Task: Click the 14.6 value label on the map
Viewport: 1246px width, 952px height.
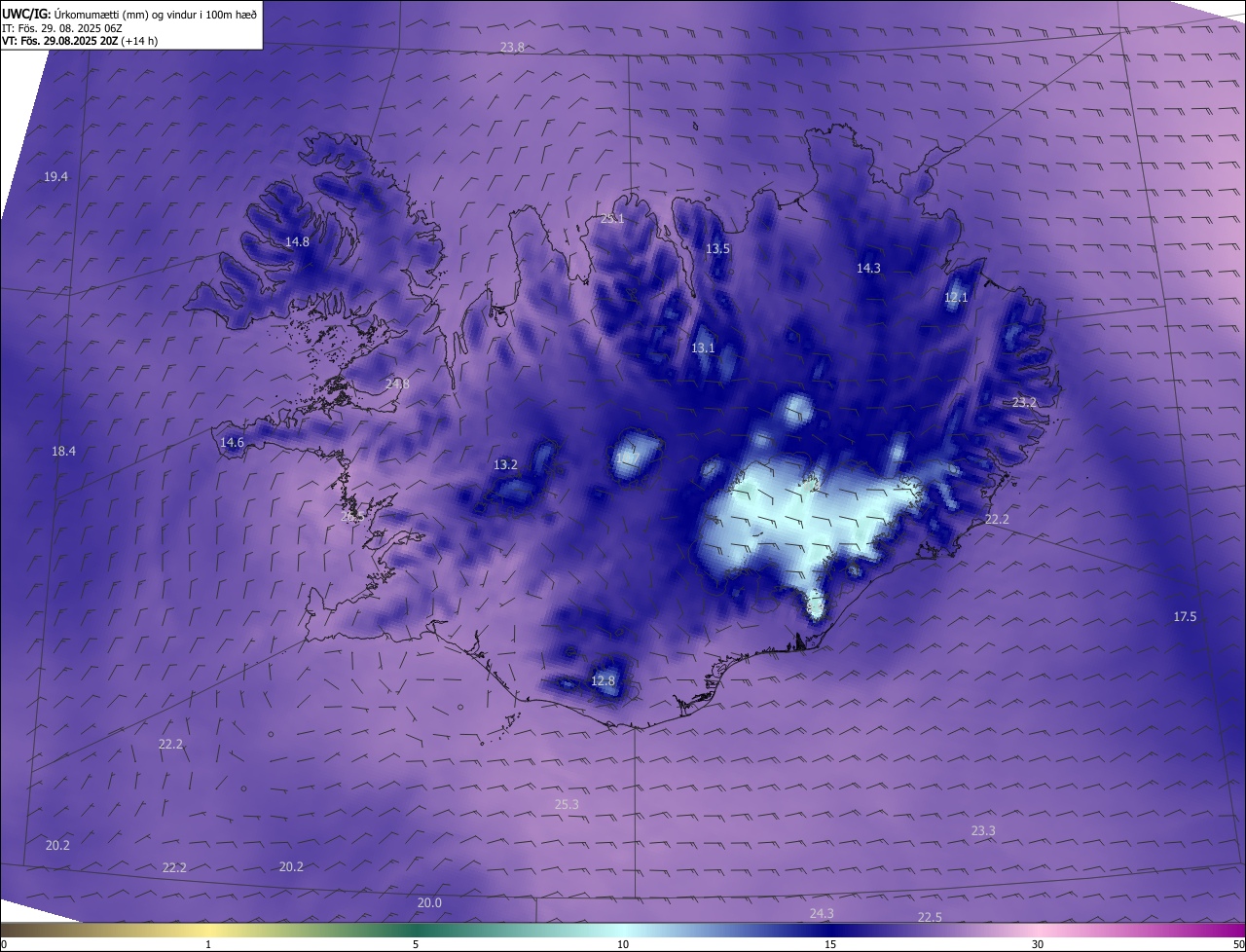Action: pos(232,442)
